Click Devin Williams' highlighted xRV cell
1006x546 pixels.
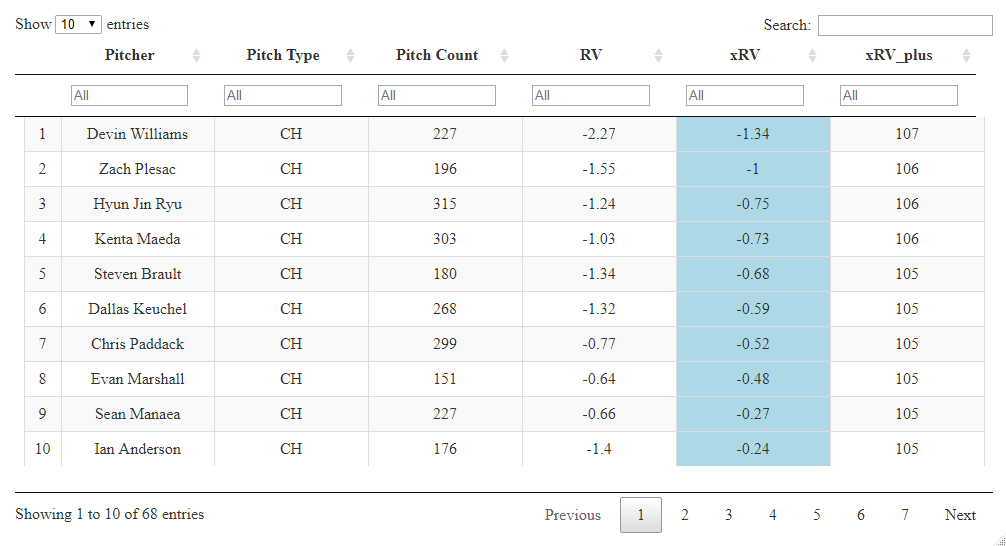point(753,134)
